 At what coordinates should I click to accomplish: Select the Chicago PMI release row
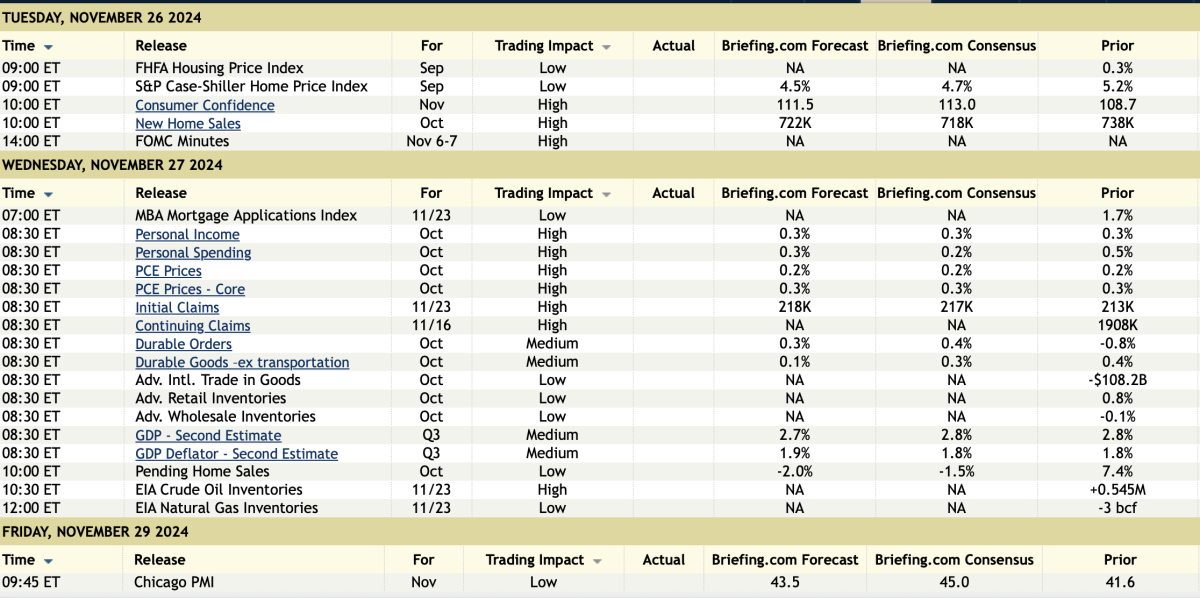(174, 582)
